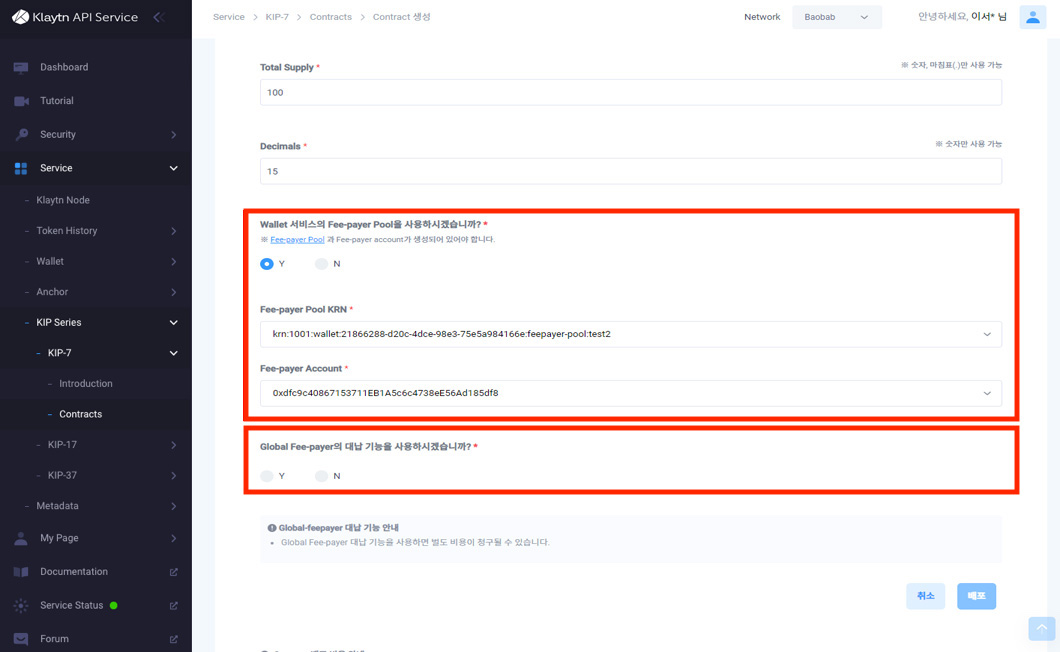Expand the Anchor submenu chevron

[174, 292]
